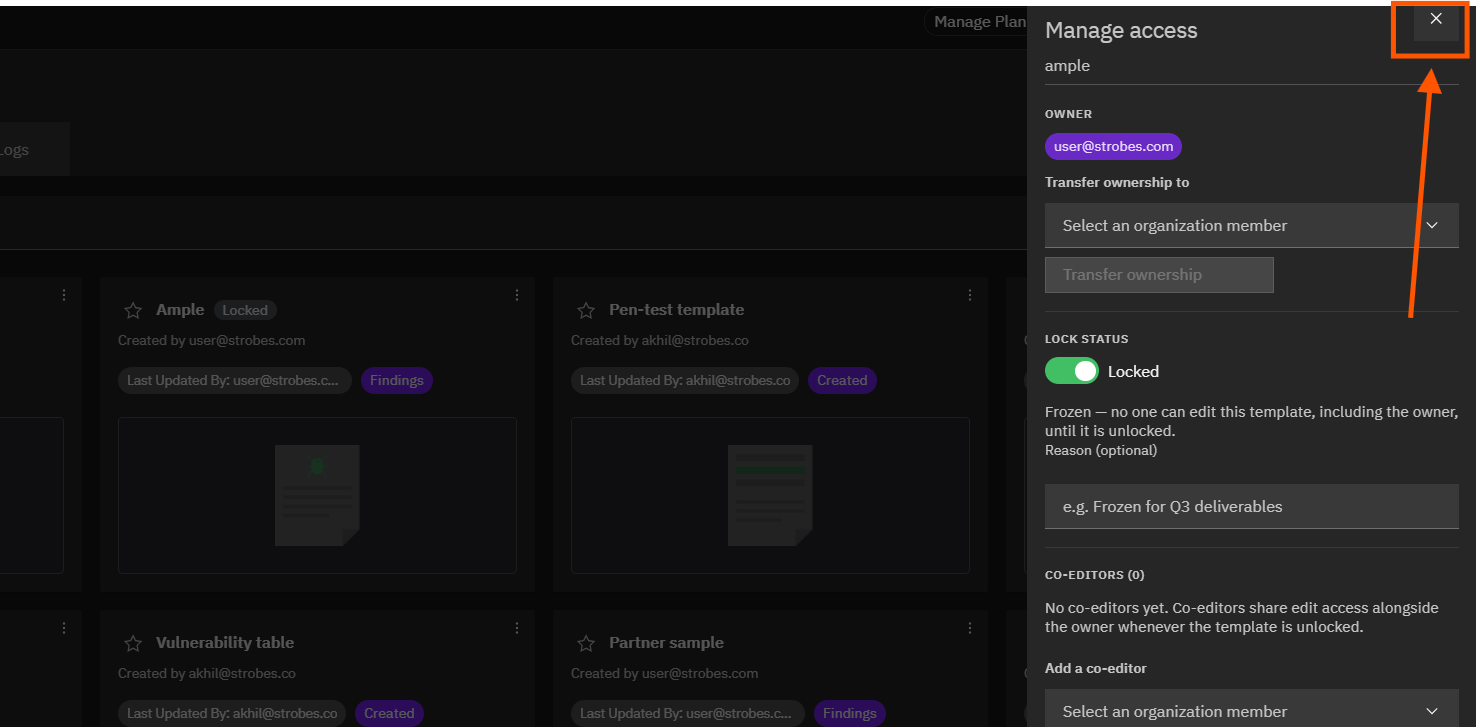
Task: Open the 'Transfer ownership to' member dropdown
Action: click(x=1252, y=225)
